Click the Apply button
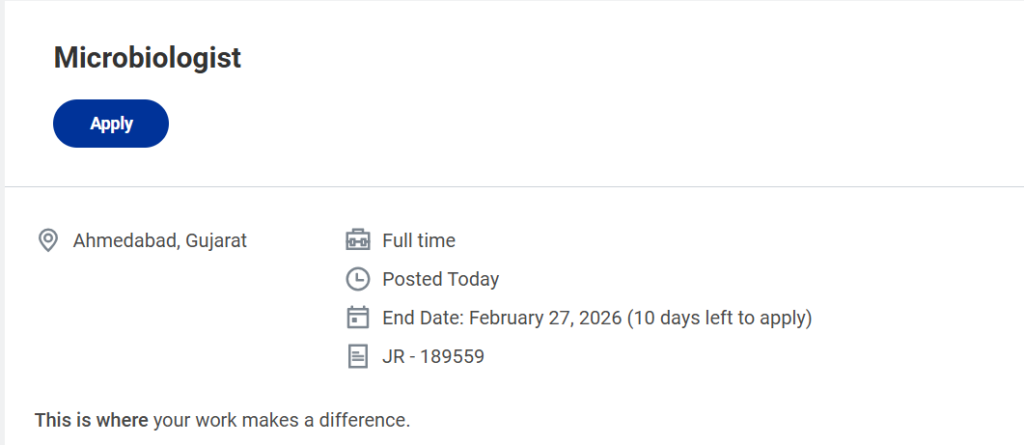1024x445 pixels. coord(111,124)
